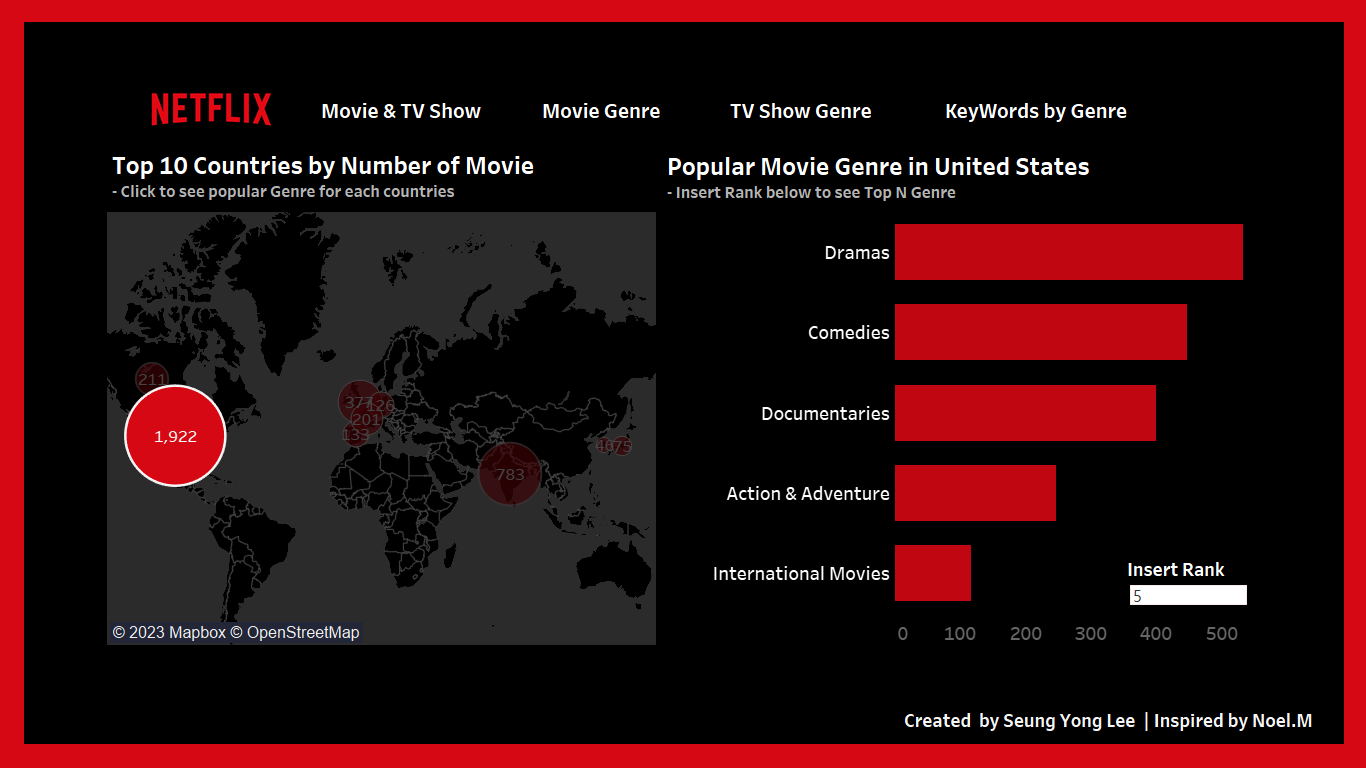Click the axis value '300'
The width and height of the screenshot is (1366, 768).
tap(1091, 633)
